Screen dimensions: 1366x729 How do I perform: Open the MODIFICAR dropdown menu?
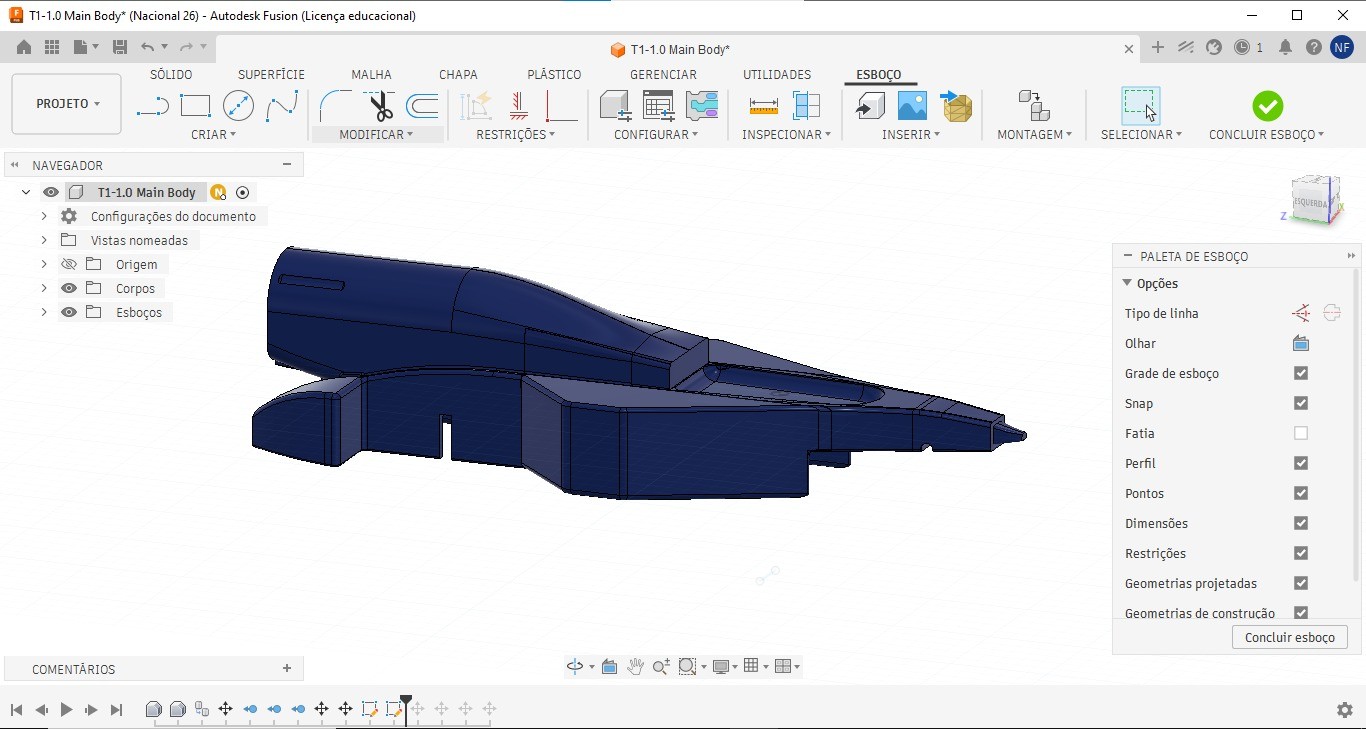376,134
